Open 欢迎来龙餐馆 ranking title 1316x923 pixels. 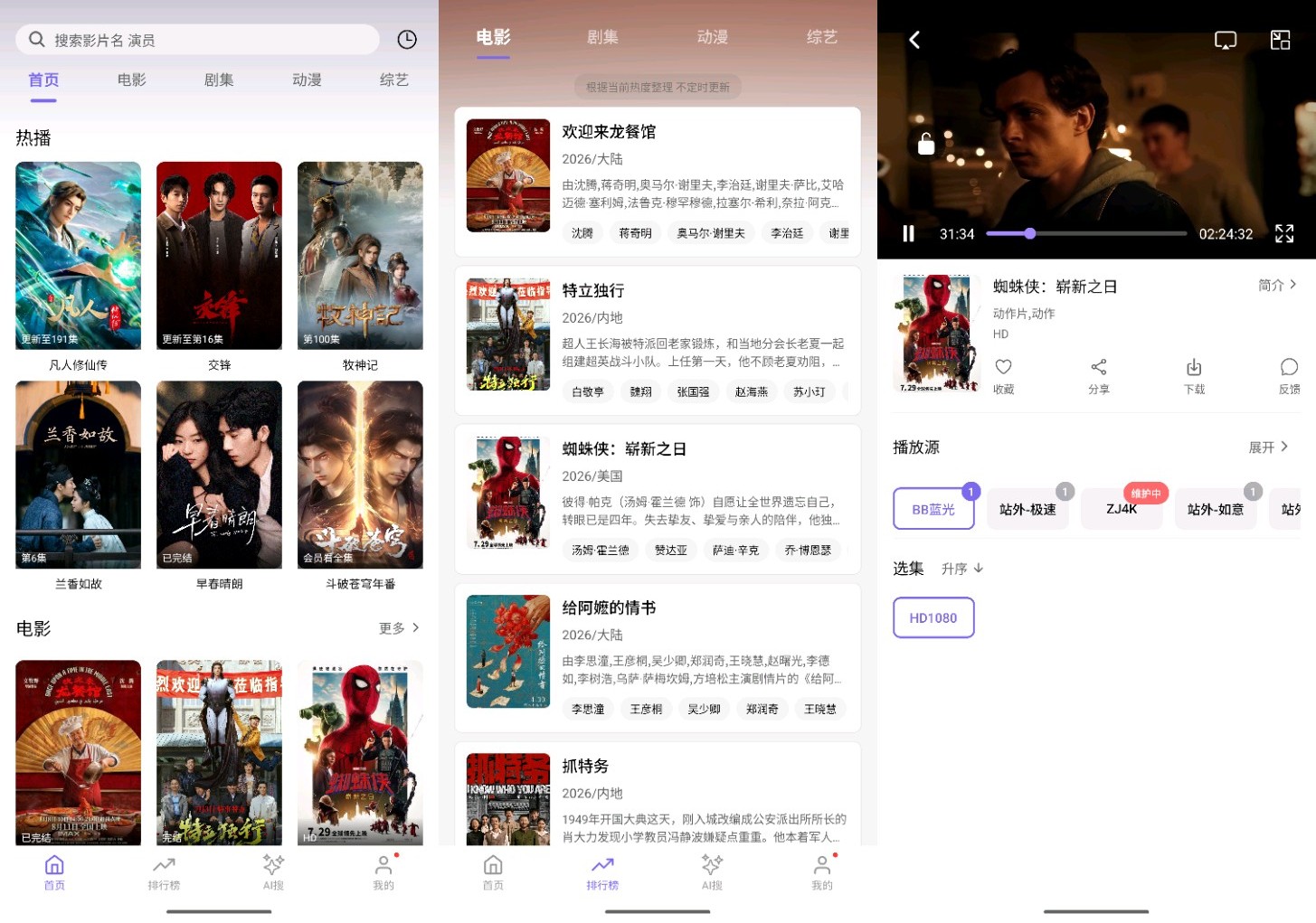click(x=609, y=132)
